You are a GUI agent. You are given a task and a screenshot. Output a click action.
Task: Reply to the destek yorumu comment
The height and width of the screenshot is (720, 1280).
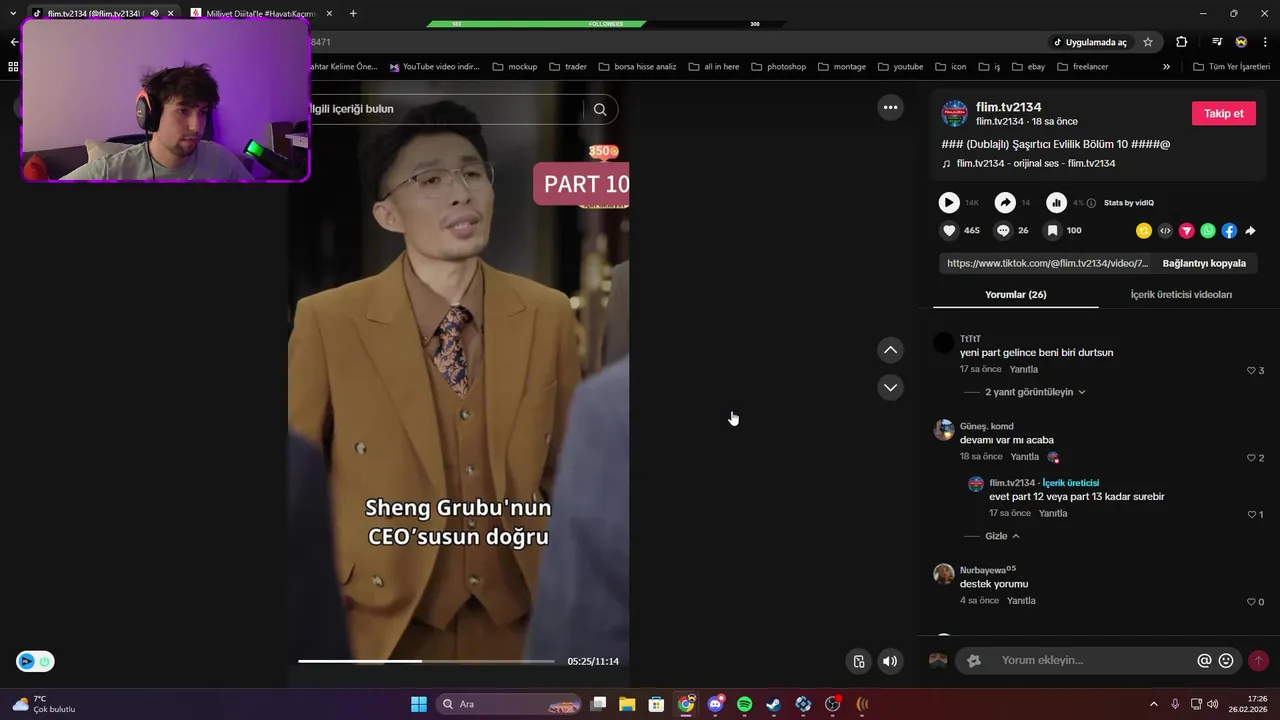pos(1021,601)
